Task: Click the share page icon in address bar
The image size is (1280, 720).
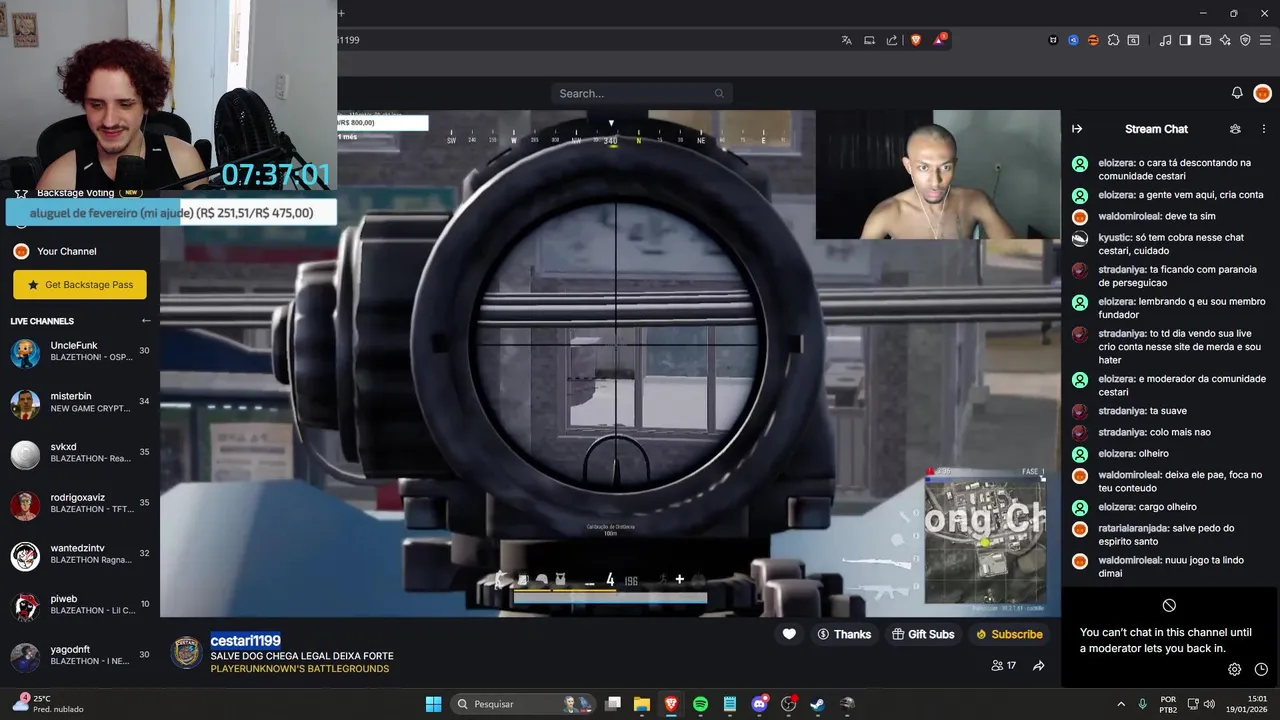Action: pos(892,40)
